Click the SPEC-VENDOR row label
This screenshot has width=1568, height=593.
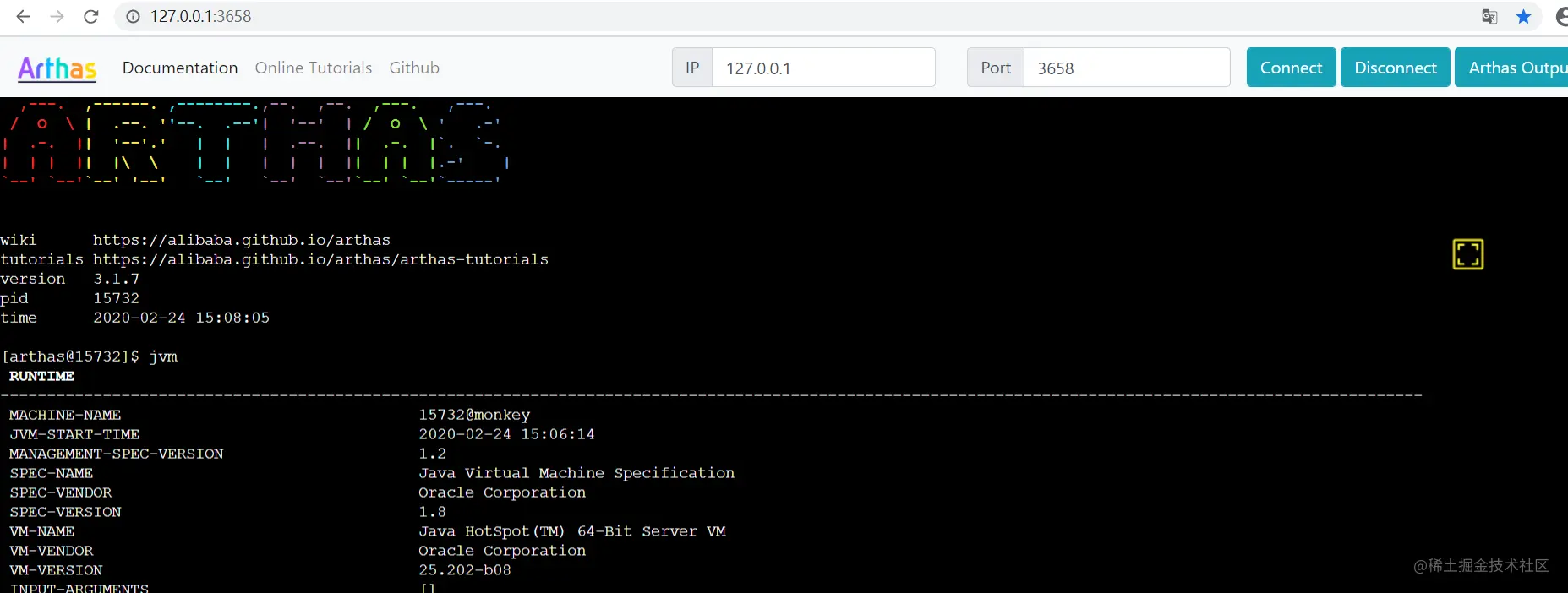60,492
